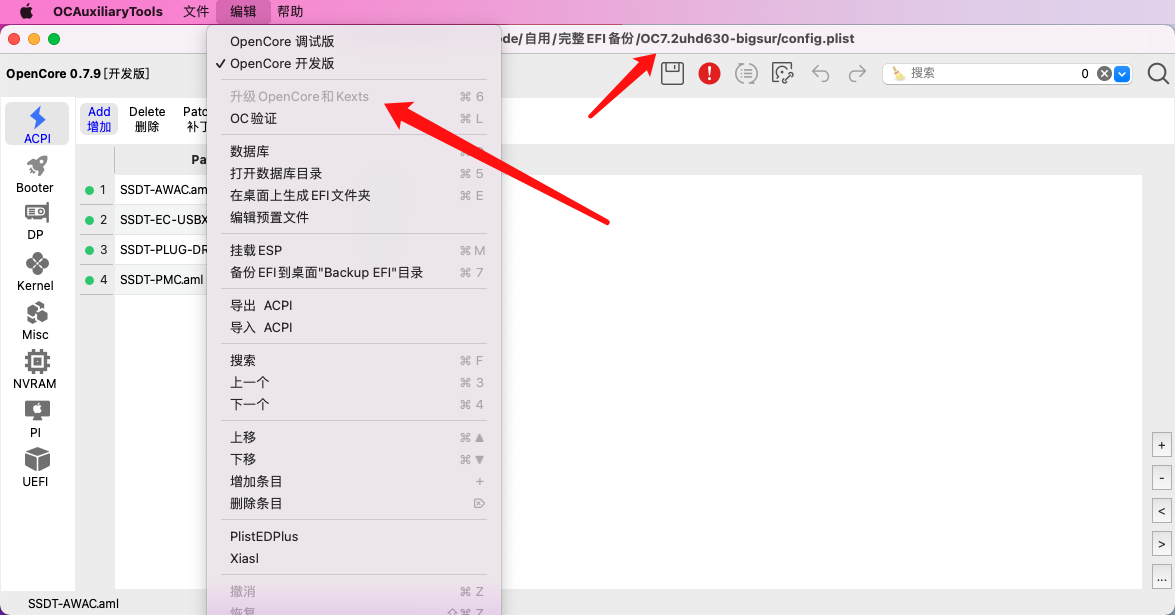
Task: Select the SSDT-PLUG-DR row
Action: tap(161, 249)
